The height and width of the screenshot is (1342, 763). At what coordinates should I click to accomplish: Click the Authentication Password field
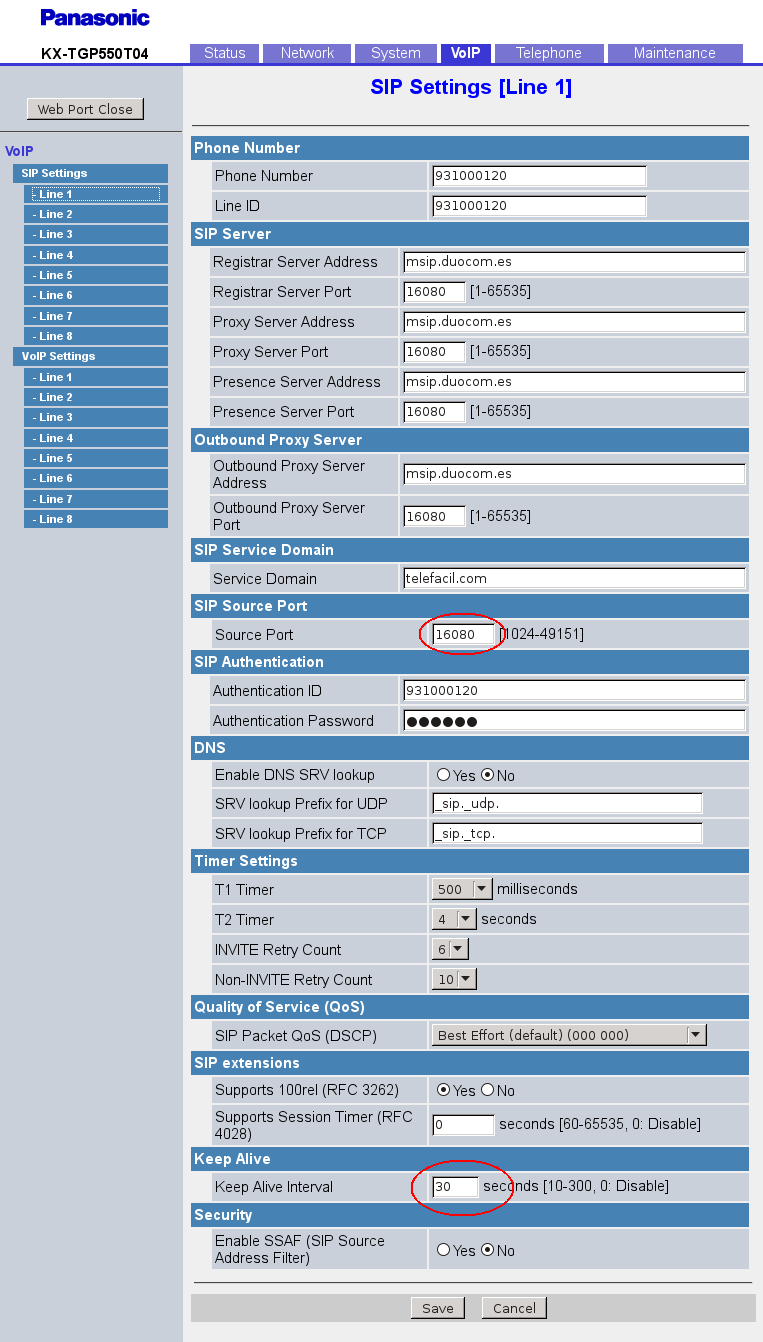click(573, 721)
